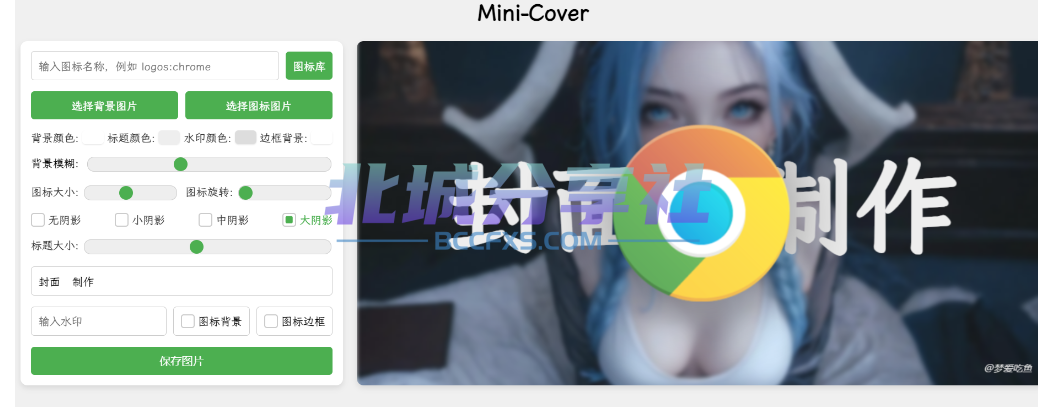Enable the 图标边框 checkbox

(271, 321)
